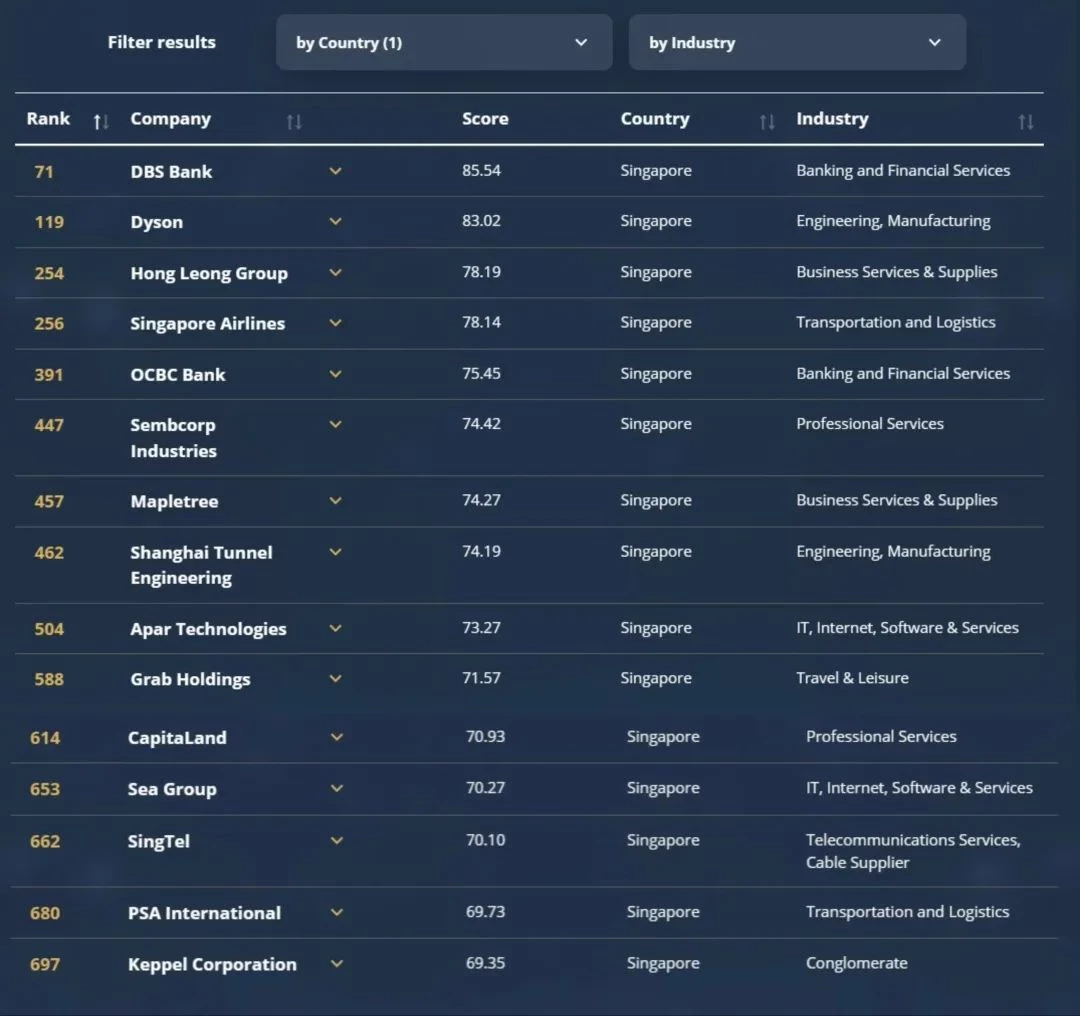Click the score 69.35

point(486,963)
